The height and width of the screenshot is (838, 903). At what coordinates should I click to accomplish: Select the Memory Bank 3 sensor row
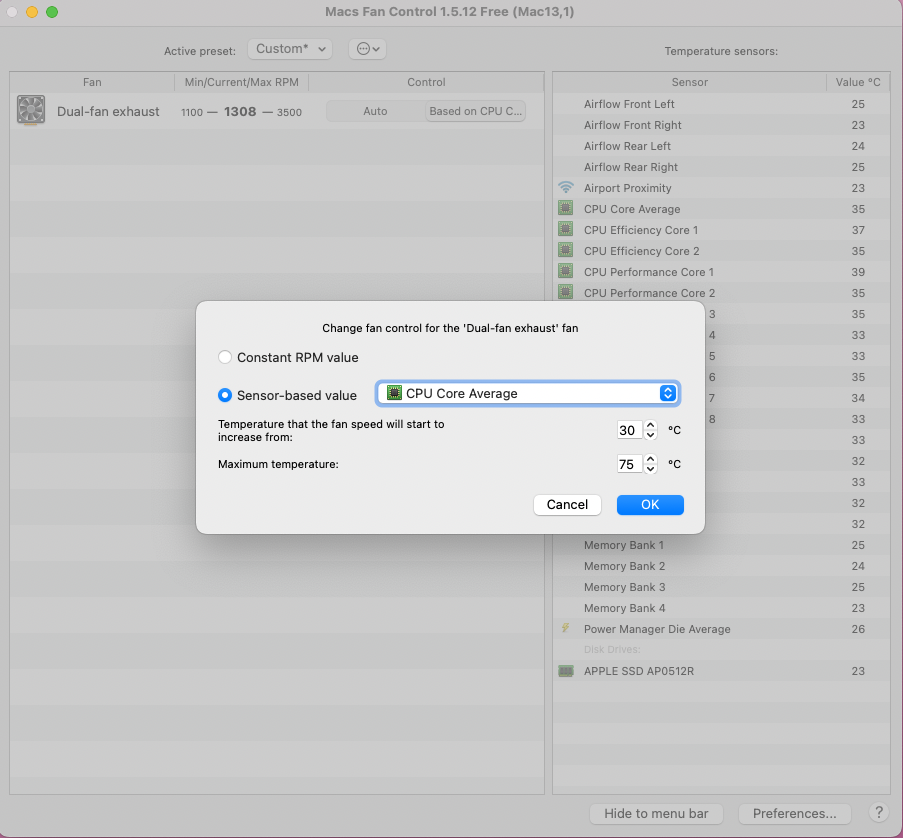click(722, 587)
